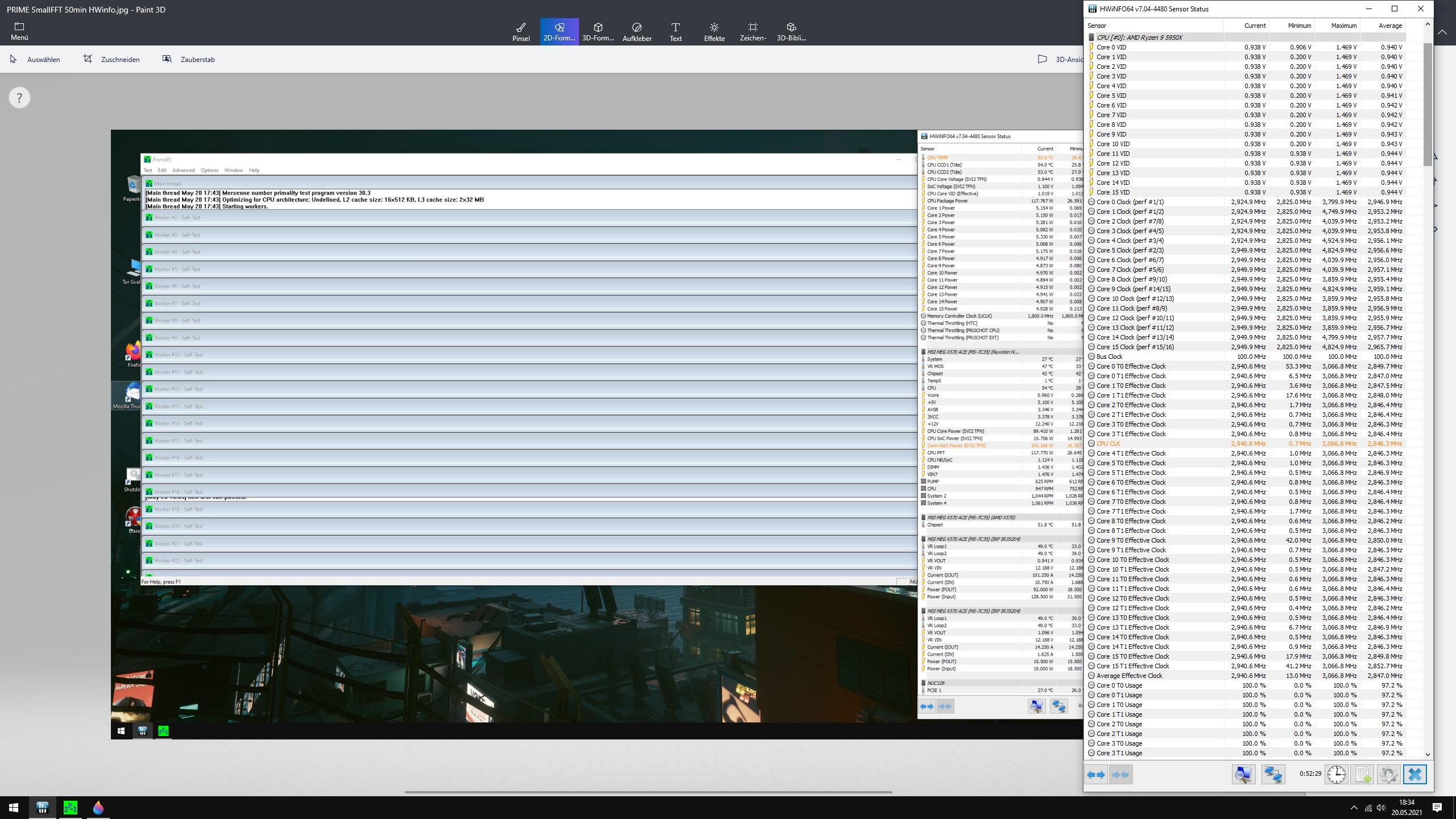Click the blue X close sensors button
This screenshot has height=819, width=1456.
tap(1414, 775)
